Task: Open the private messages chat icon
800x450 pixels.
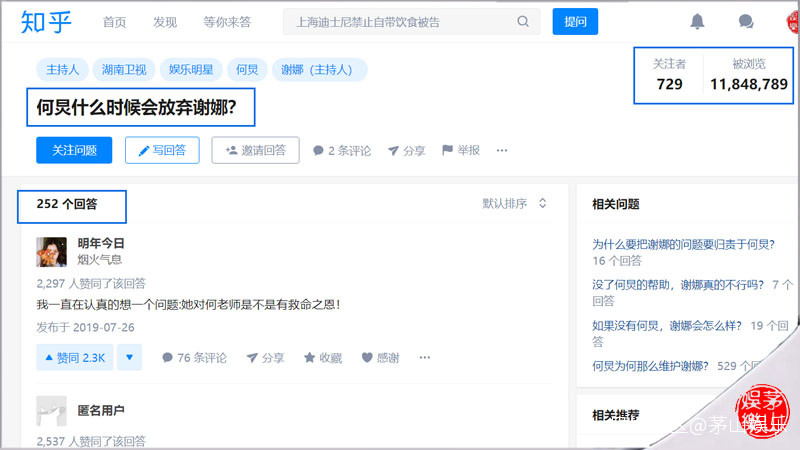Action: coord(745,21)
